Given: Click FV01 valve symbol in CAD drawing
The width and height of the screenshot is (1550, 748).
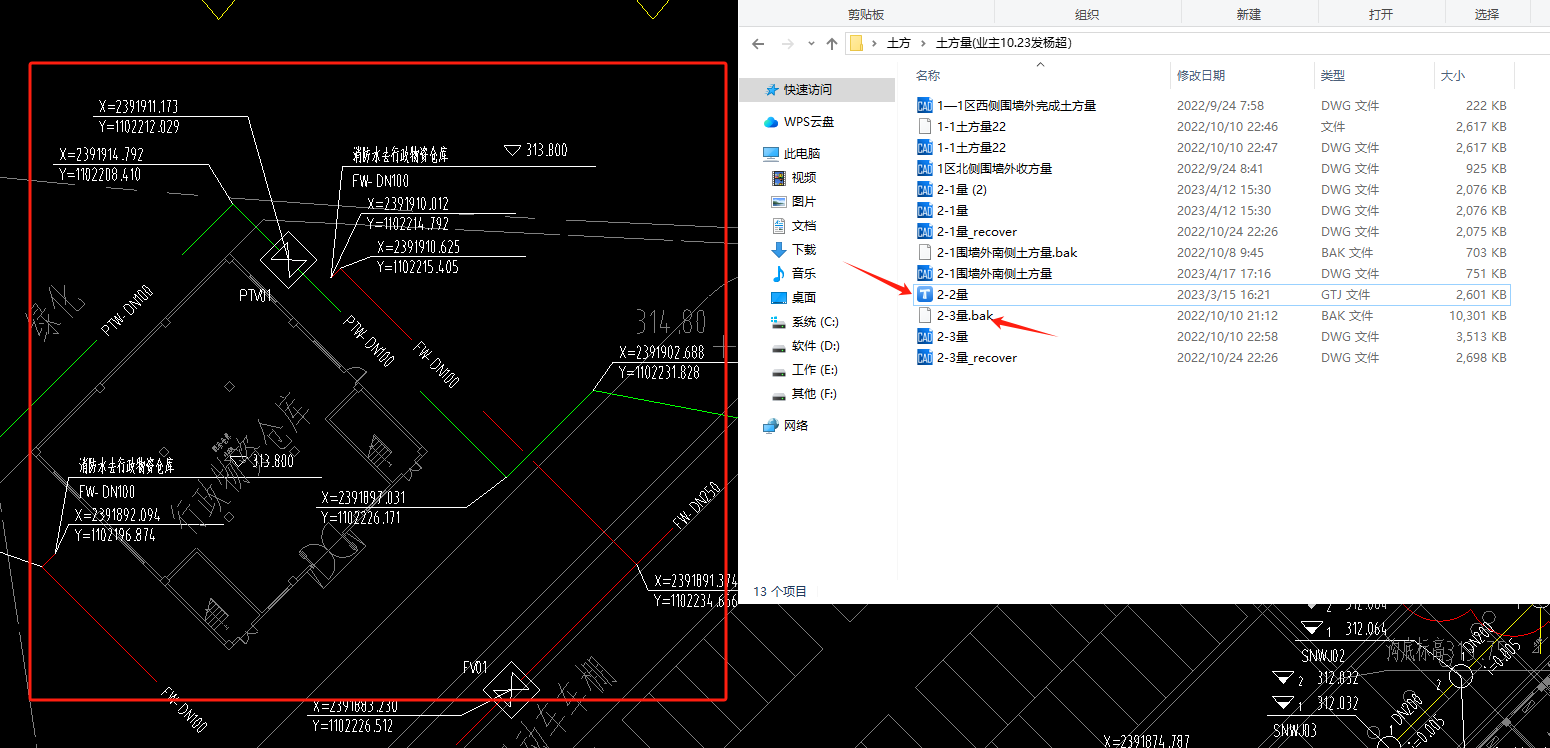Looking at the screenshot, I should click(511, 690).
